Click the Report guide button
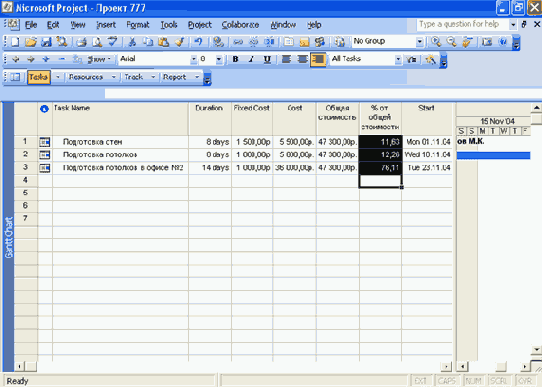The image size is (542, 387). [175, 77]
